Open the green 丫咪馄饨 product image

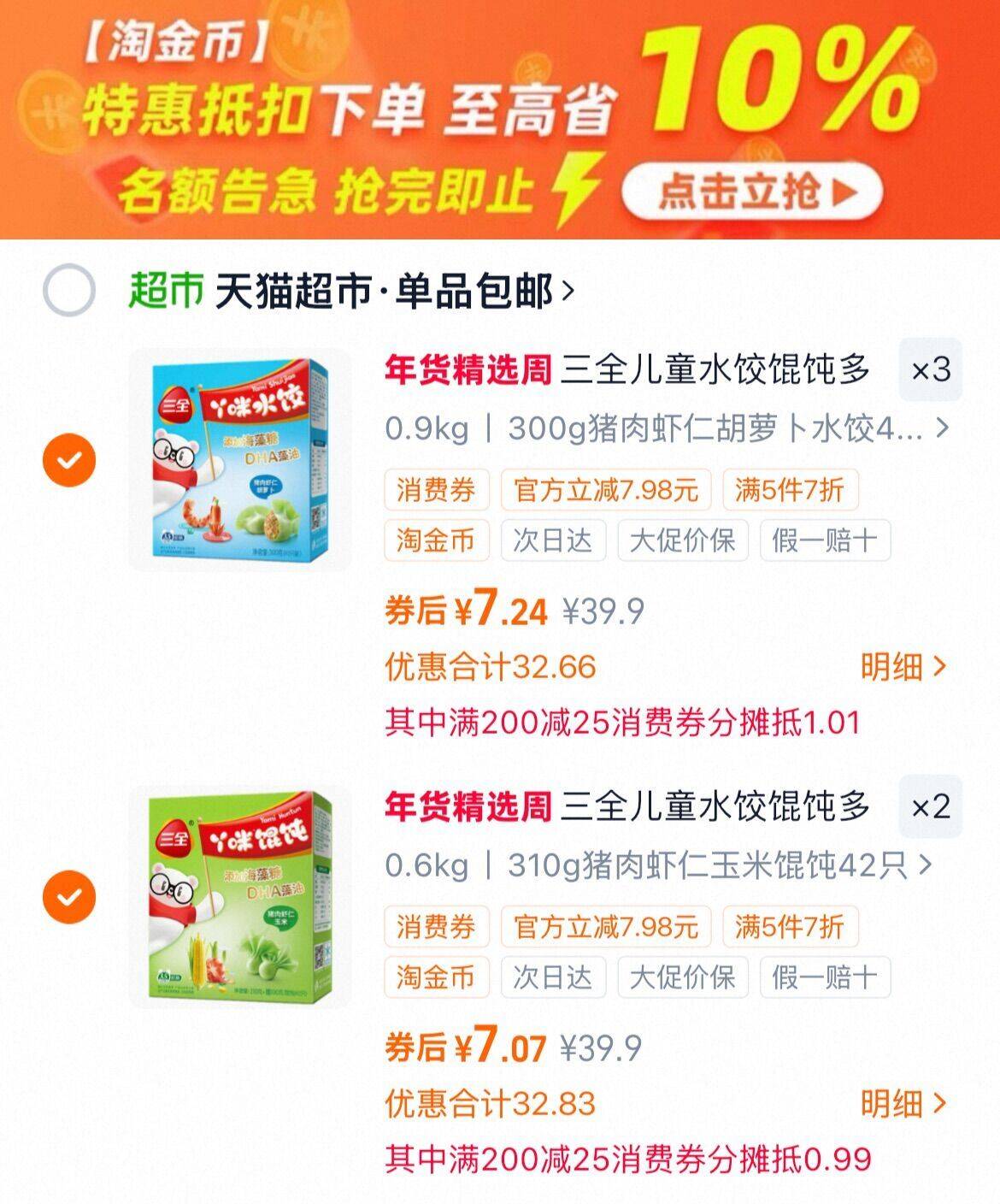tap(240, 896)
